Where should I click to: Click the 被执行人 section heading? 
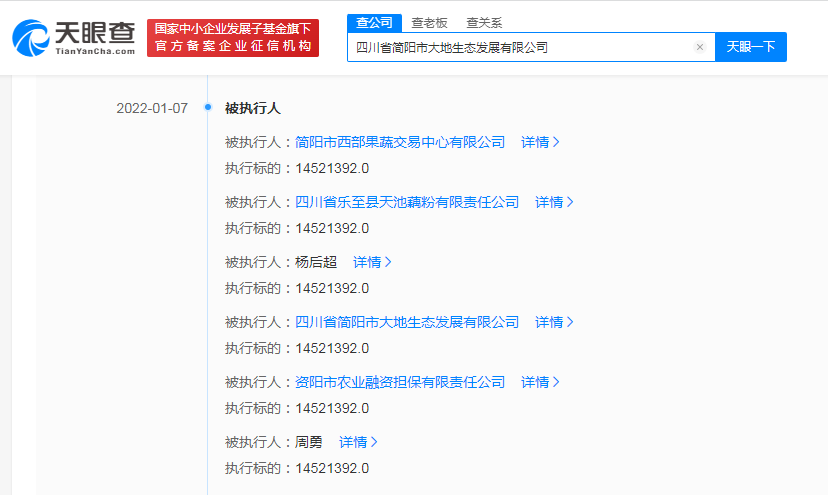tap(252, 108)
